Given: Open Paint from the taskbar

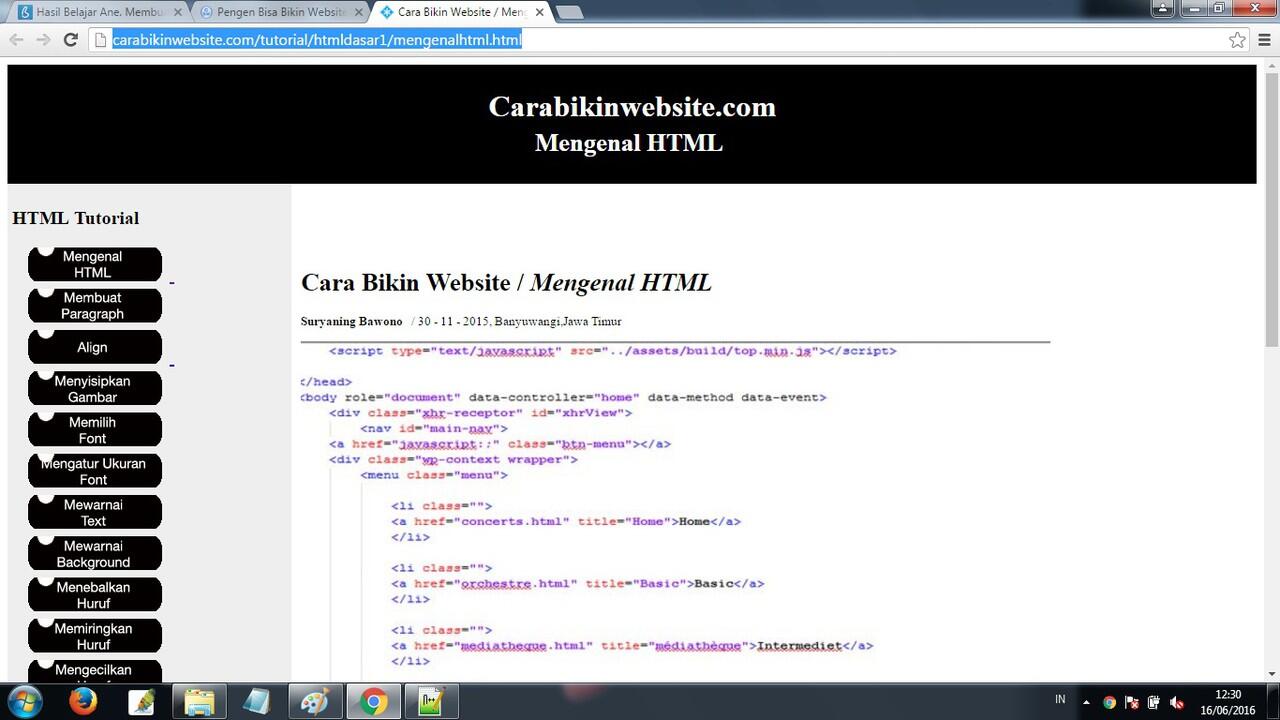Looking at the screenshot, I should (315, 702).
